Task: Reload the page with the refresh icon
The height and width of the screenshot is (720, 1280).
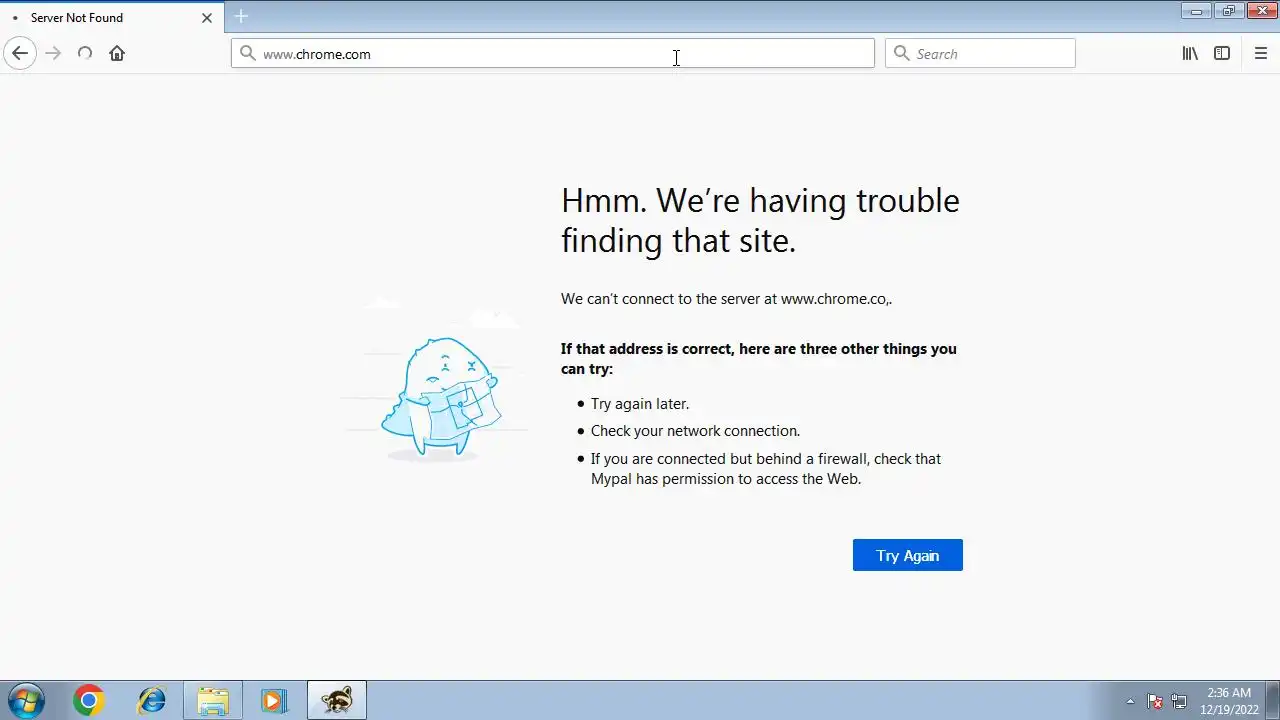Action: click(x=85, y=53)
